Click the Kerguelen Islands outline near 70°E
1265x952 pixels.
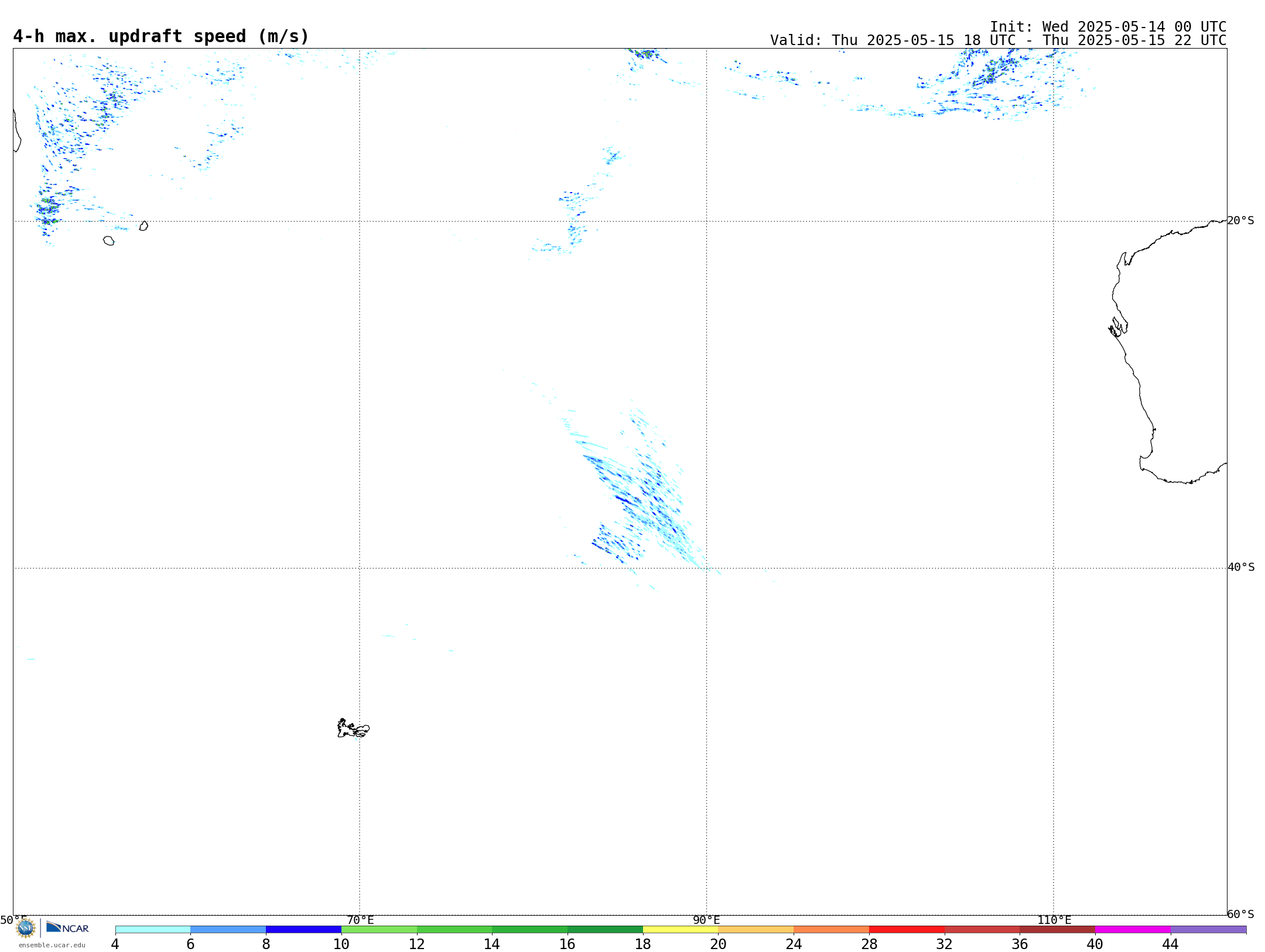353,728
